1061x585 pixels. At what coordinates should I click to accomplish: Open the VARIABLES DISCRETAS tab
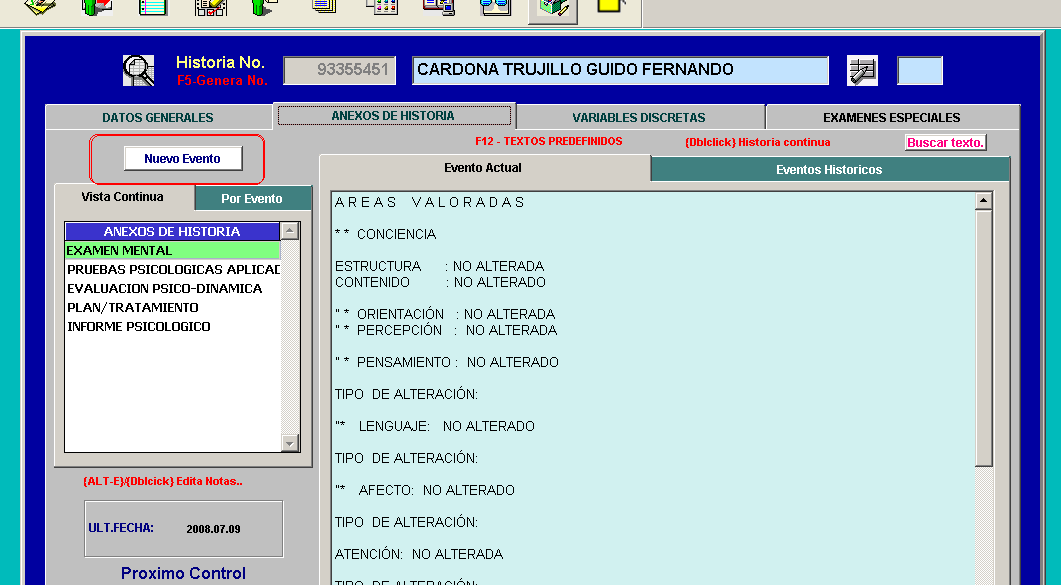(x=639, y=118)
